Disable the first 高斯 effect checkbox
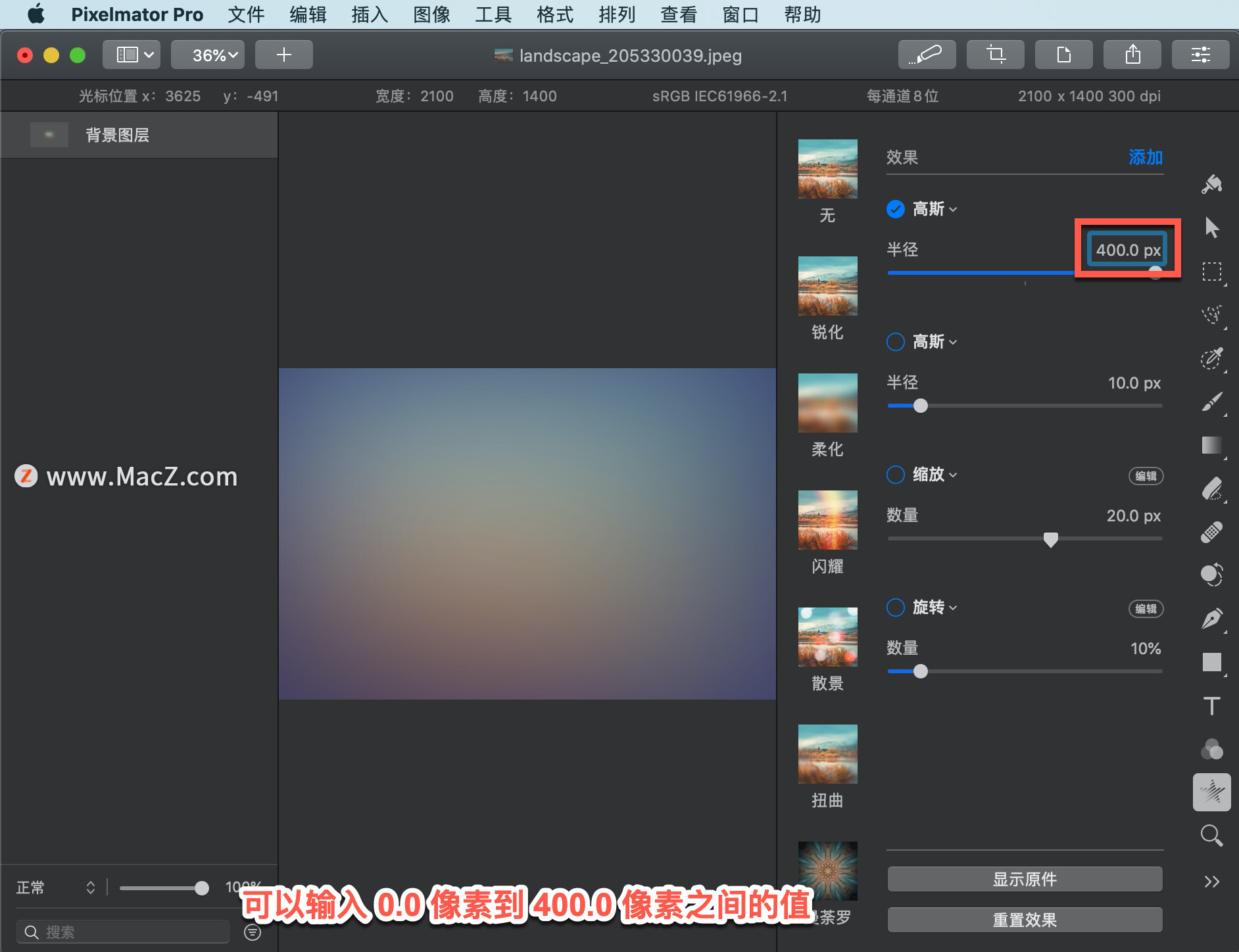This screenshot has height=952, width=1239. (x=895, y=209)
